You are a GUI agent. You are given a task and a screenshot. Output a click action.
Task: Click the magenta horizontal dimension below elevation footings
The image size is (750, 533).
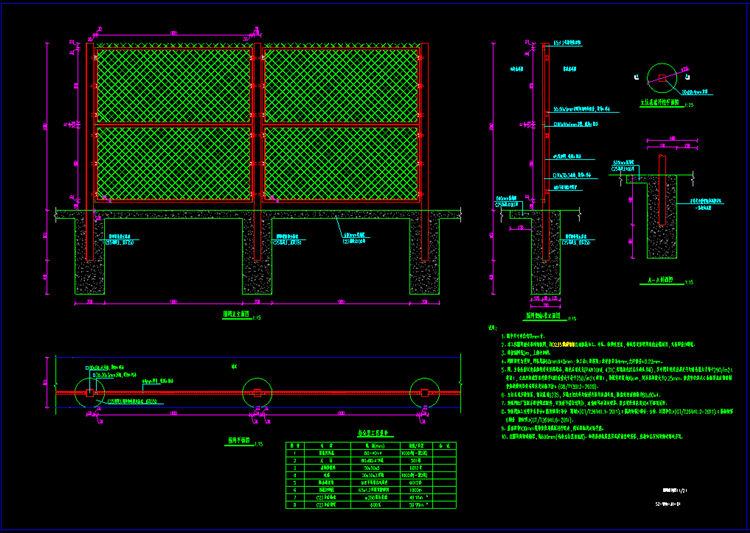(x=258, y=301)
